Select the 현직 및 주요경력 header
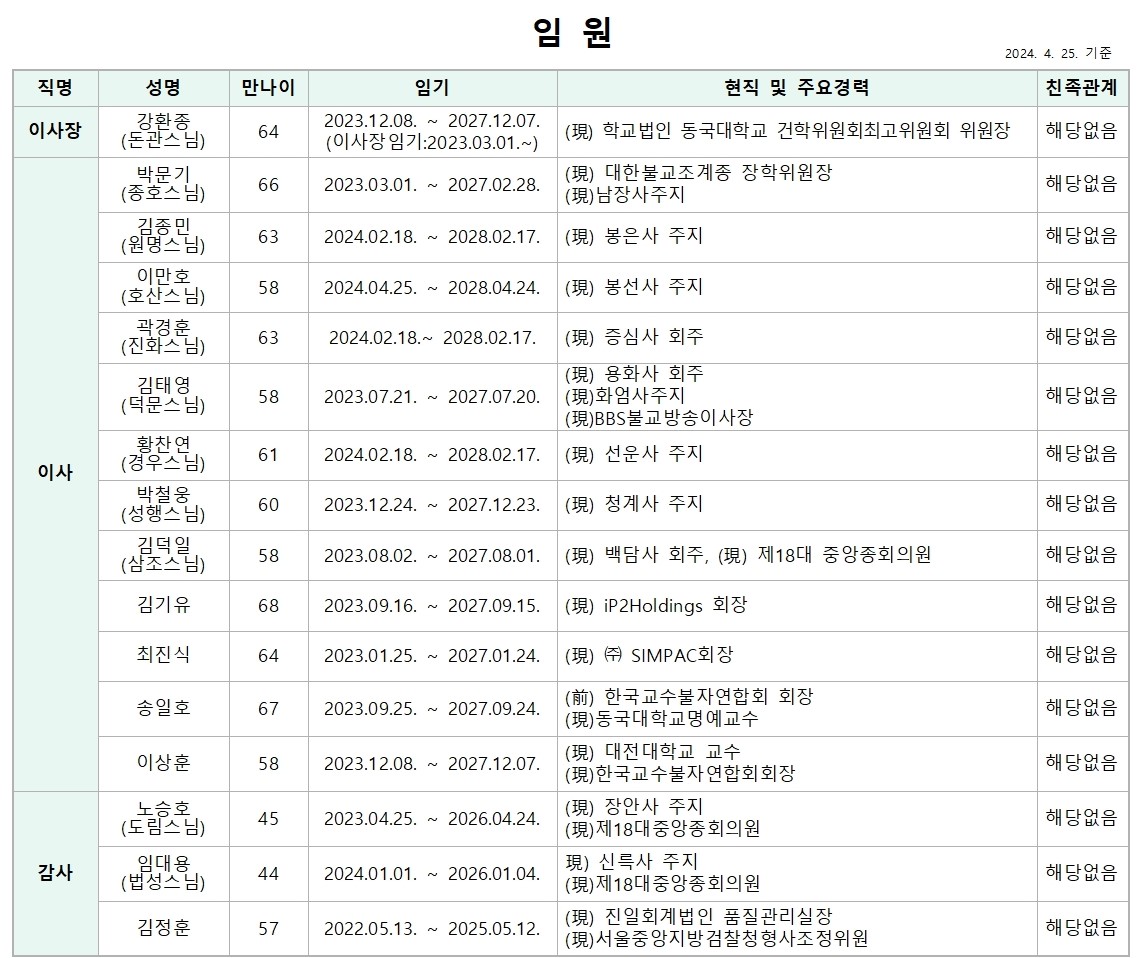The height and width of the screenshot is (958, 1146). (796, 87)
